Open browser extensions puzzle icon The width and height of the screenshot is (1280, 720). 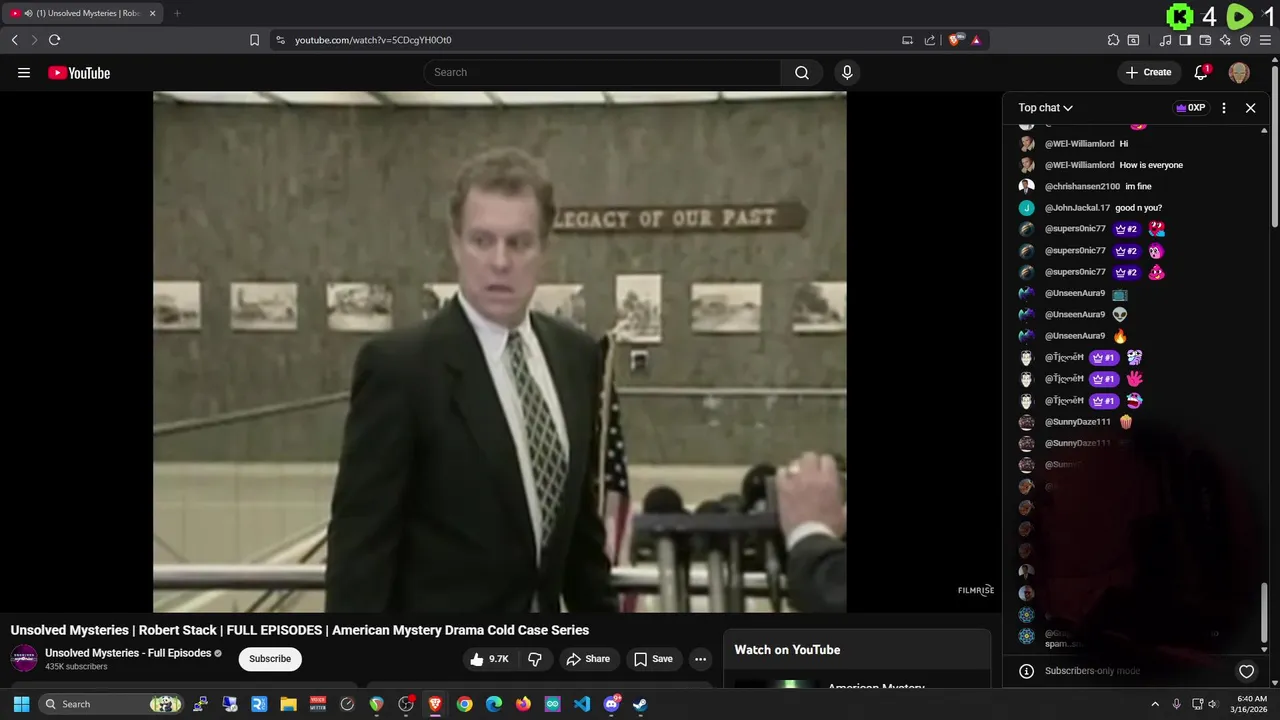[x=1113, y=40]
